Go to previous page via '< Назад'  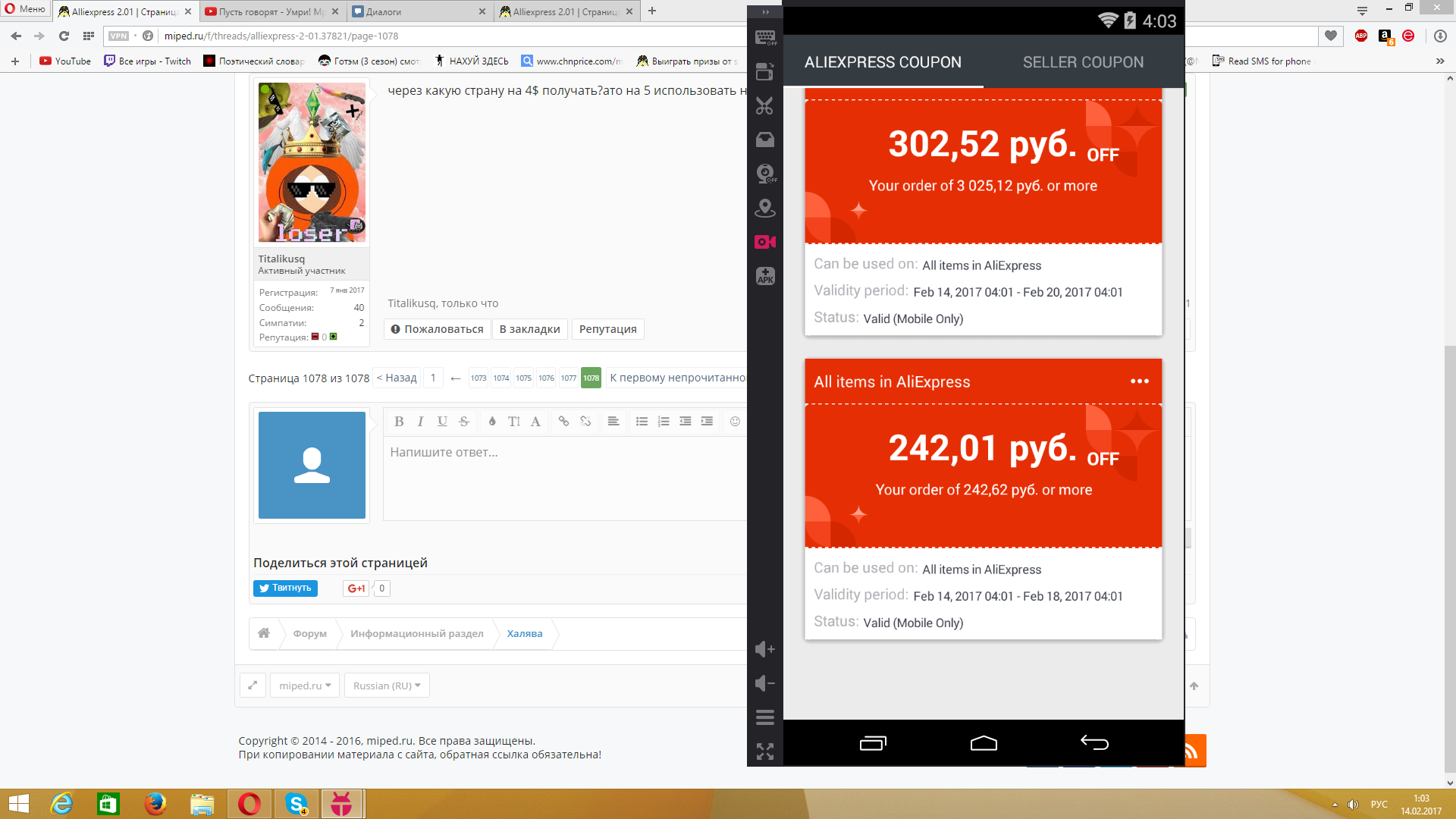click(x=397, y=378)
